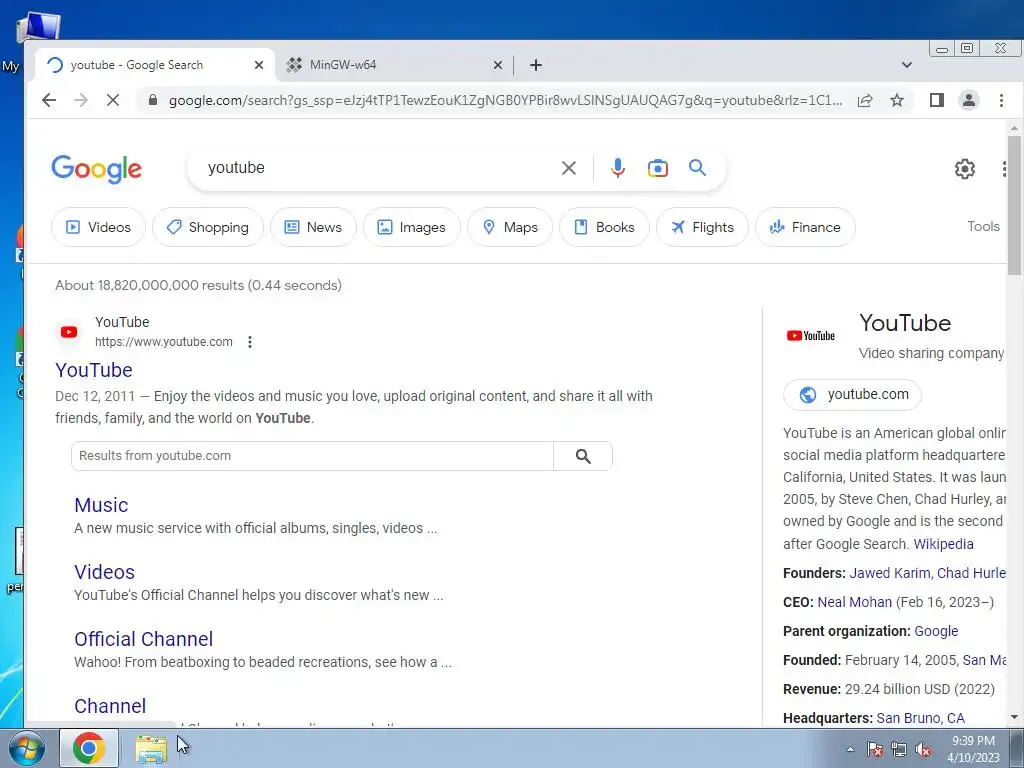This screenshot has width=1024, height=768.
Task: Open Windows Start button
Action: tap(26, 748)
